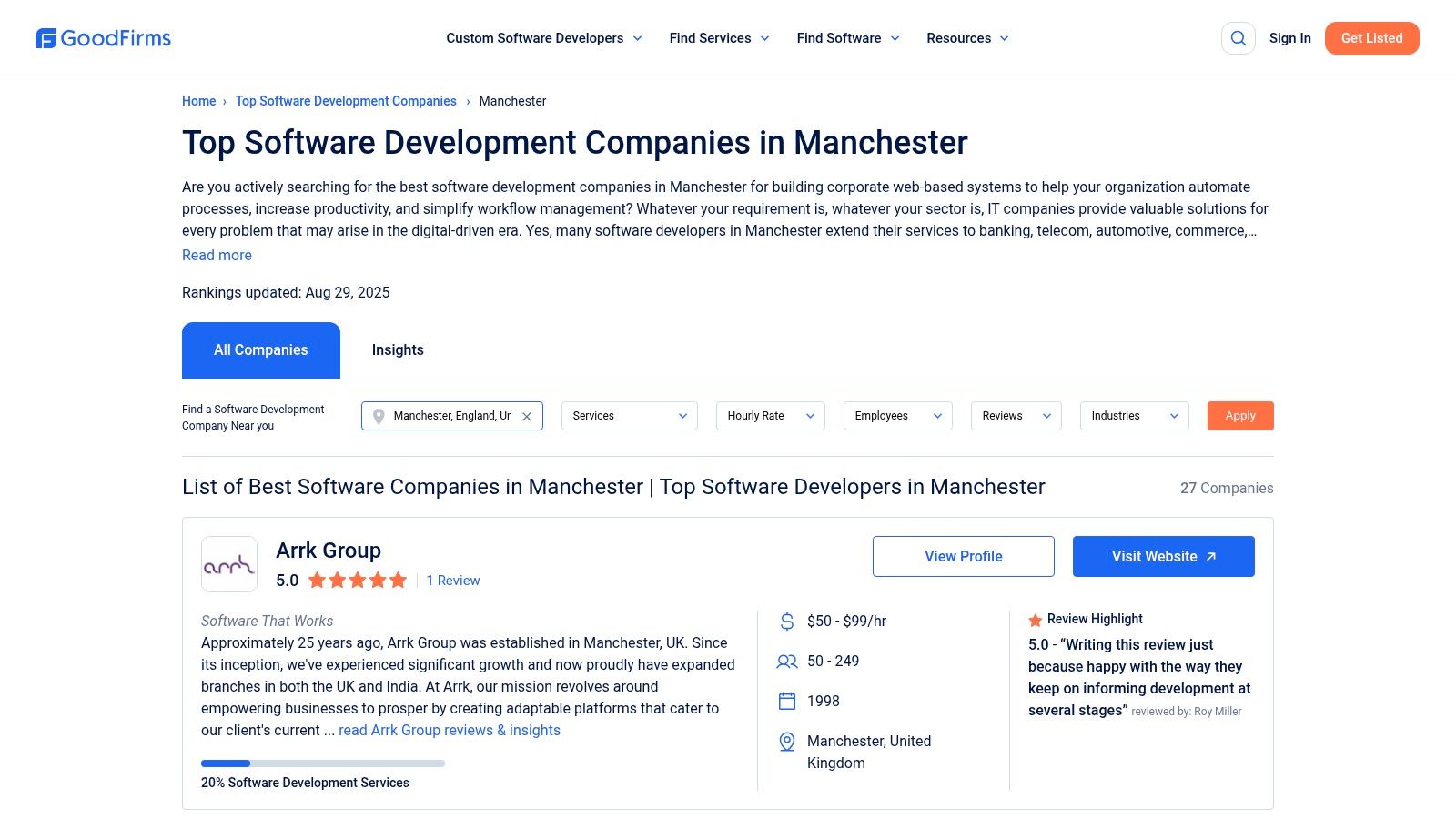Viewport: 1456px width, 819px height.
Task: Click the location input field
Action: coord(452,416)
